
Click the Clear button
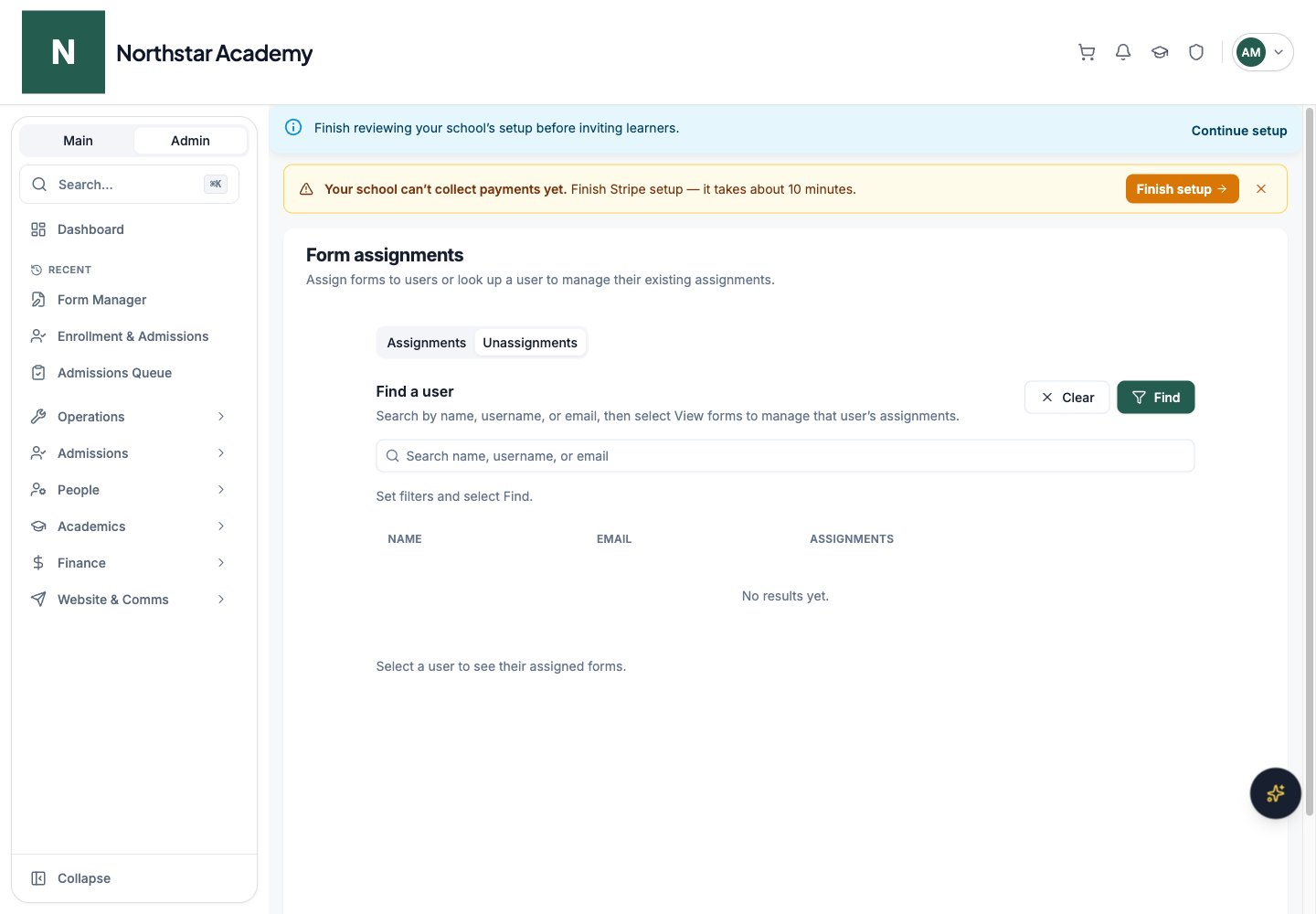click(1067, 398)
